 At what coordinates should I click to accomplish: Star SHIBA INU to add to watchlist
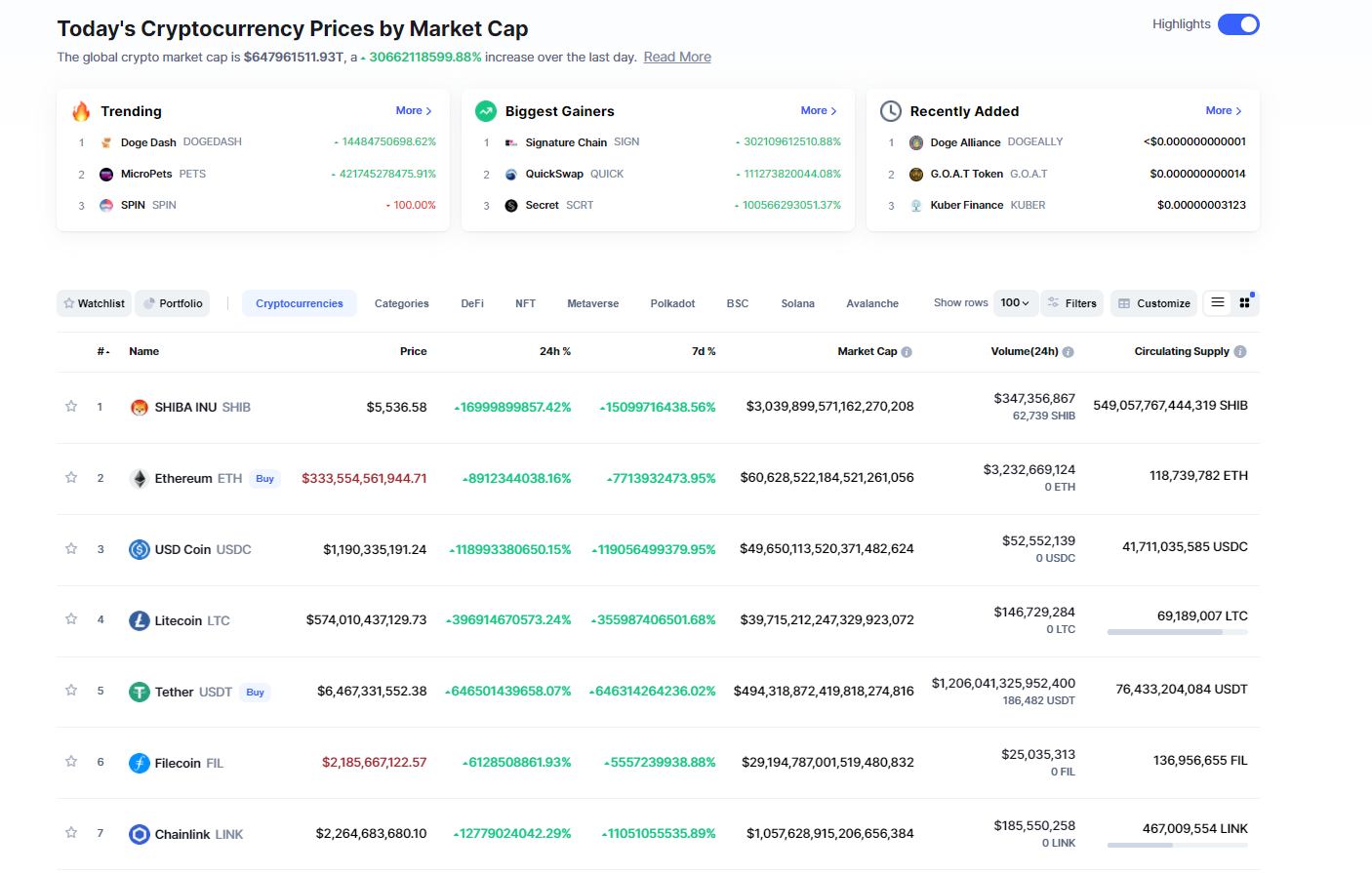(71, 406)
